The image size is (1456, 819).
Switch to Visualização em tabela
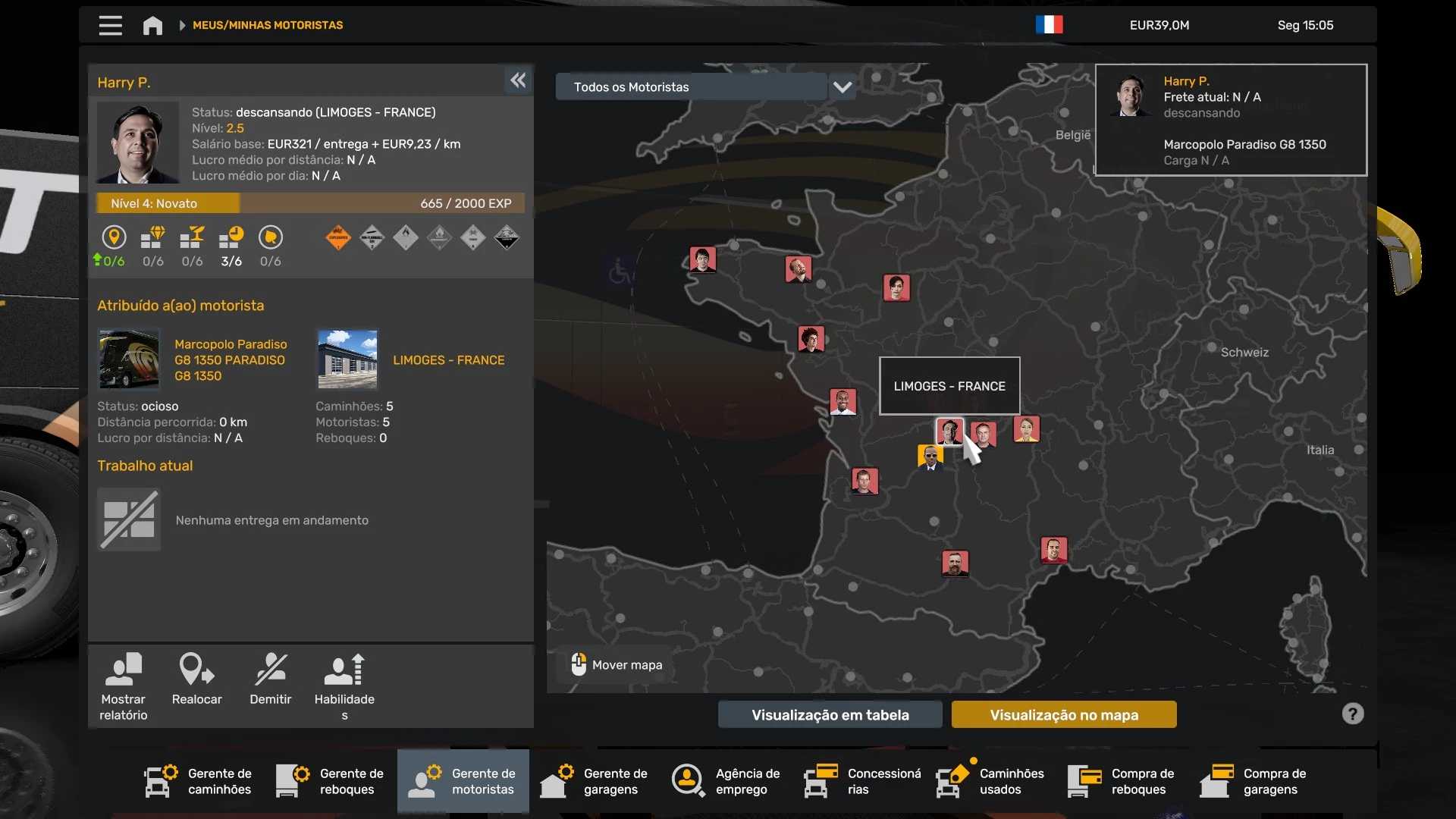point(830,714)
